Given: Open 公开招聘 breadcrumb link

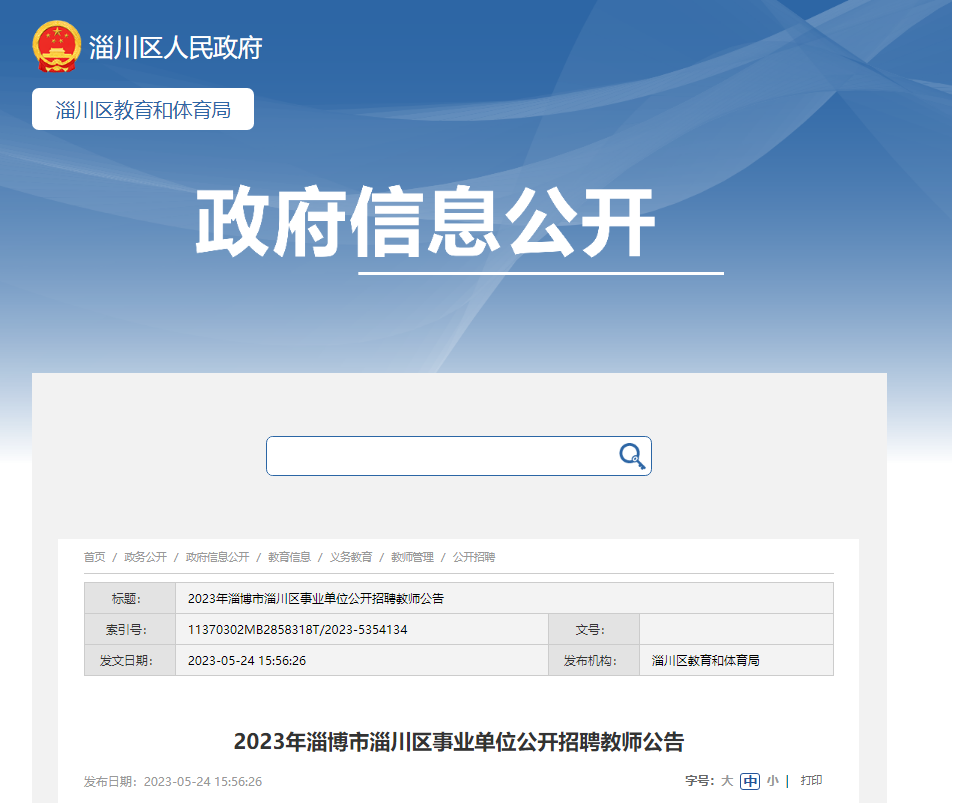Looking at the screenshot, I should 474,557.
